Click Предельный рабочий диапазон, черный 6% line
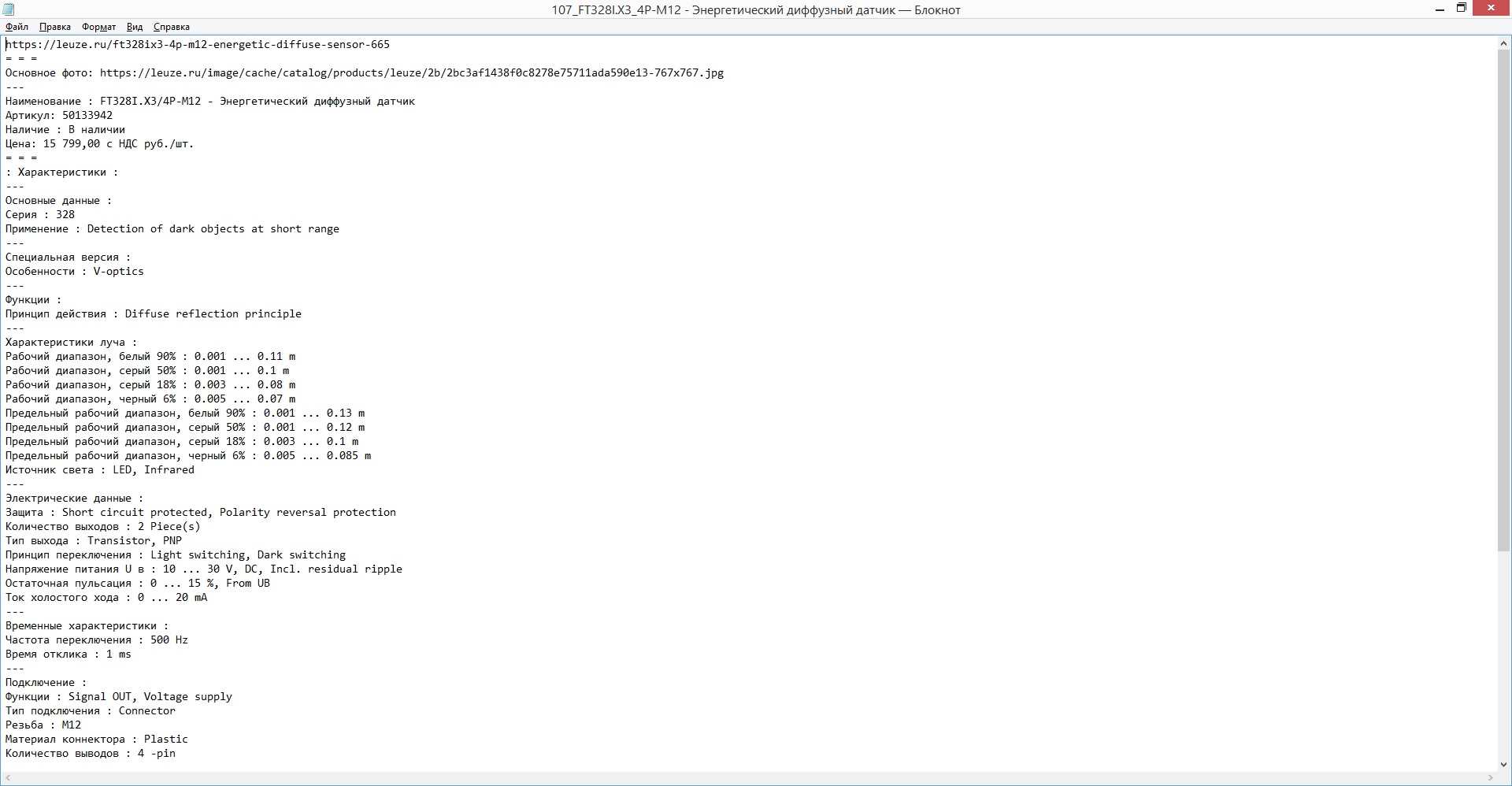 188,455
